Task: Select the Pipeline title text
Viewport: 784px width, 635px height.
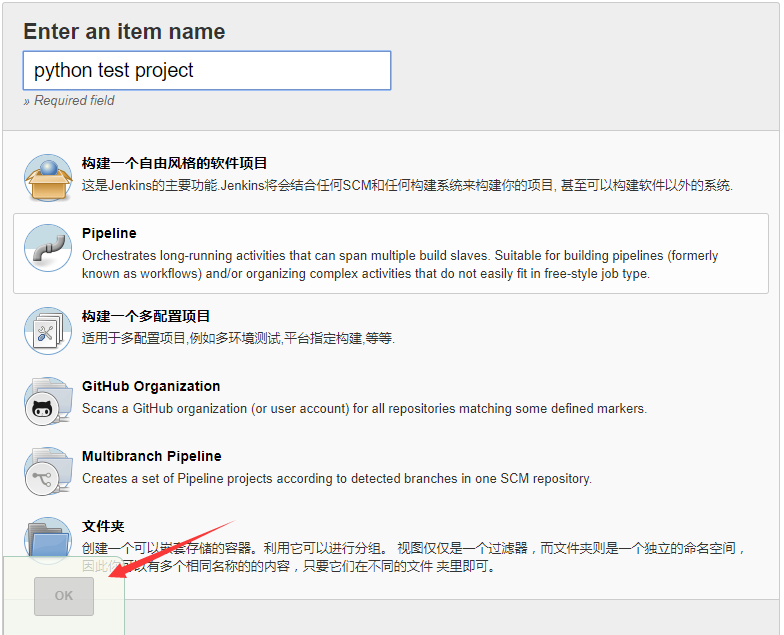Action: (109, 233)
